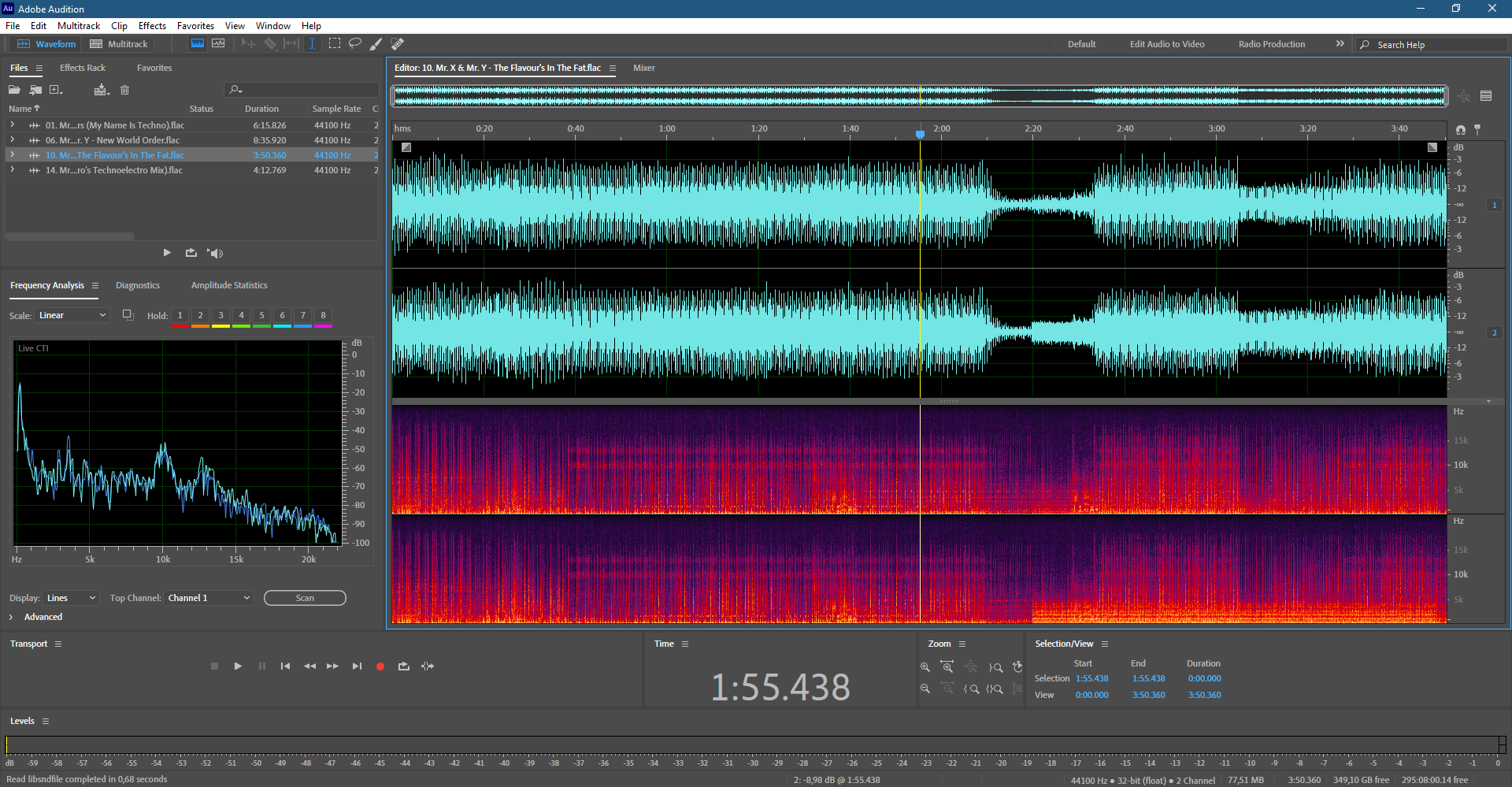Image resolution: width=1512 pixels, height=787 pixels.
Task: Click the blue playhead marker on the timeline
Action: 920,135
